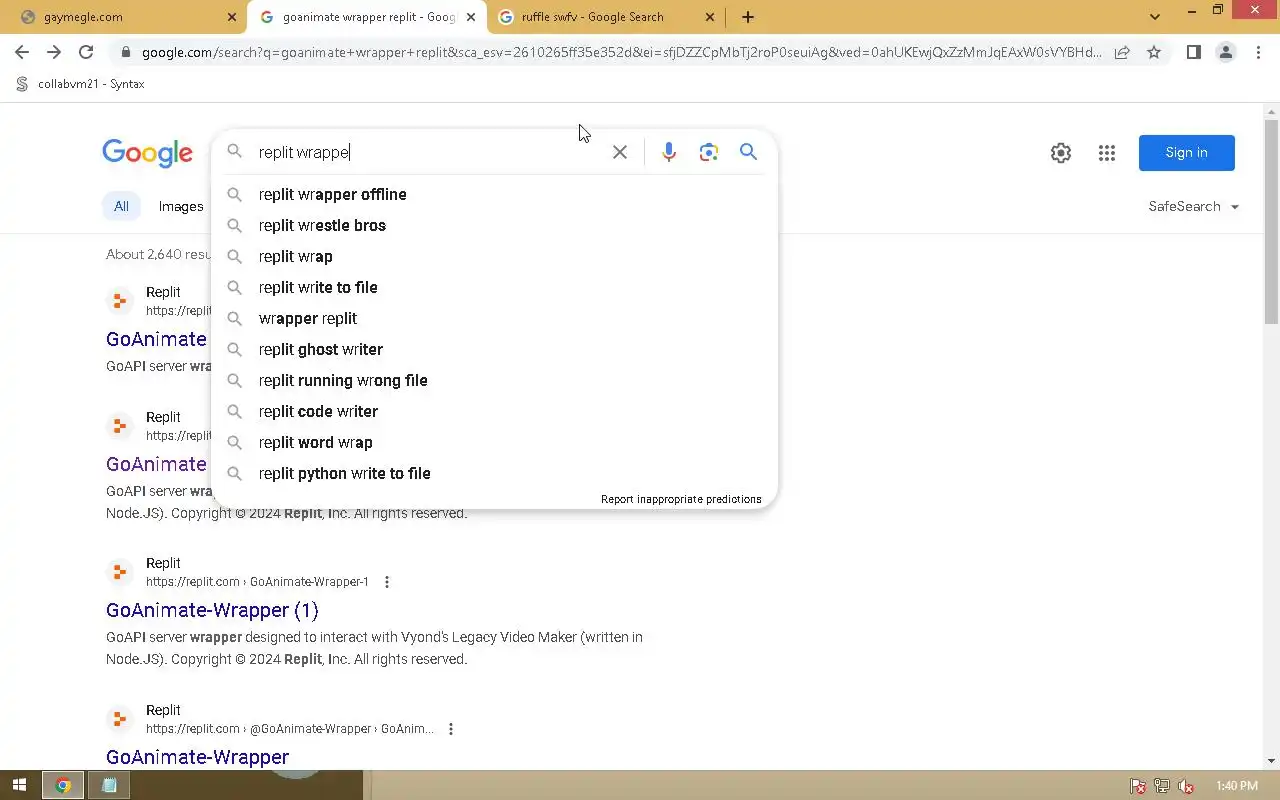This screenshot has height=800, width=1280.
Task: Choose suggestion replit wrapper offline
Action: pos(495,194)
